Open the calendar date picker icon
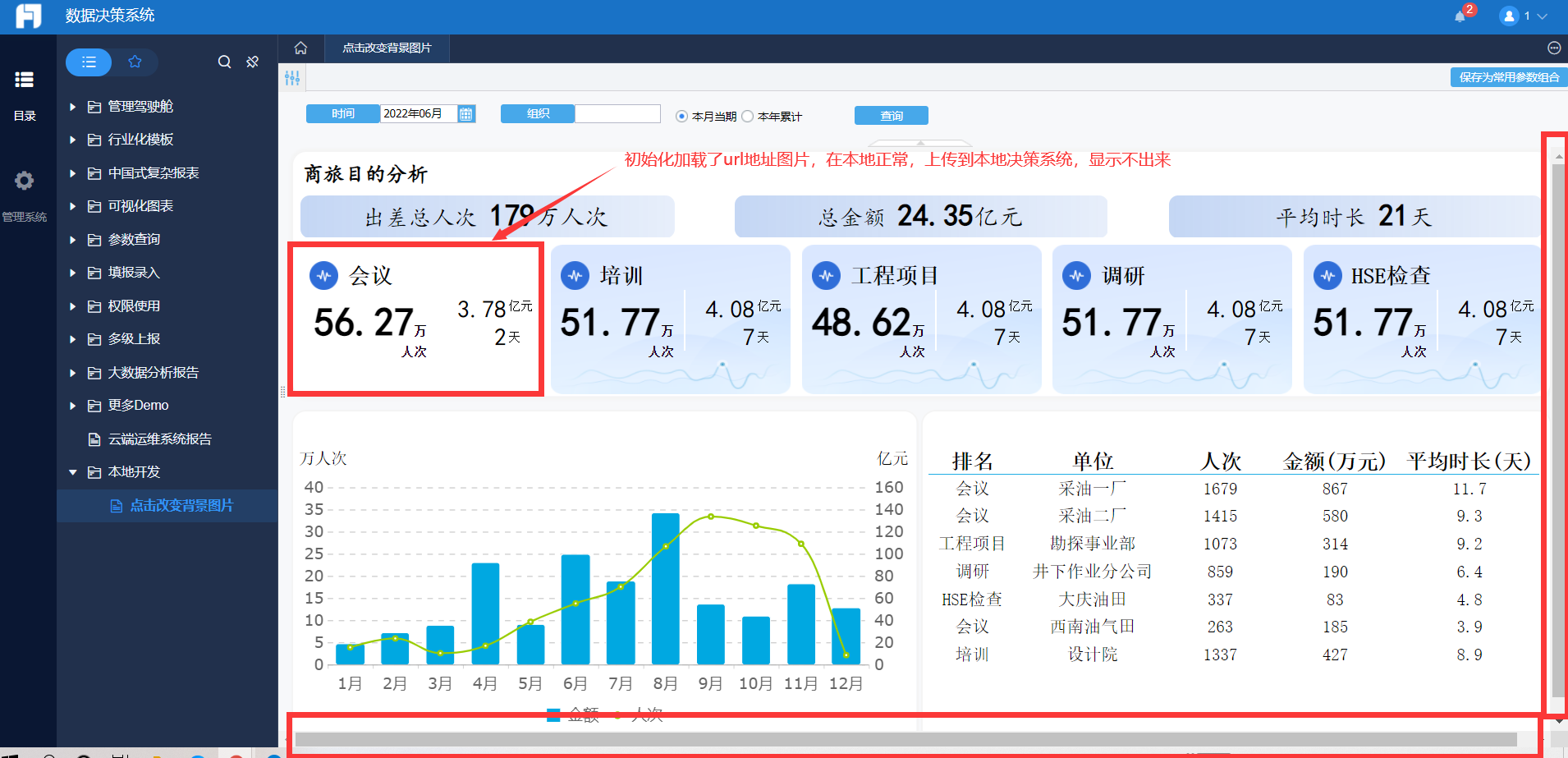The image size is (1568, 758). (x=466, y=114)
